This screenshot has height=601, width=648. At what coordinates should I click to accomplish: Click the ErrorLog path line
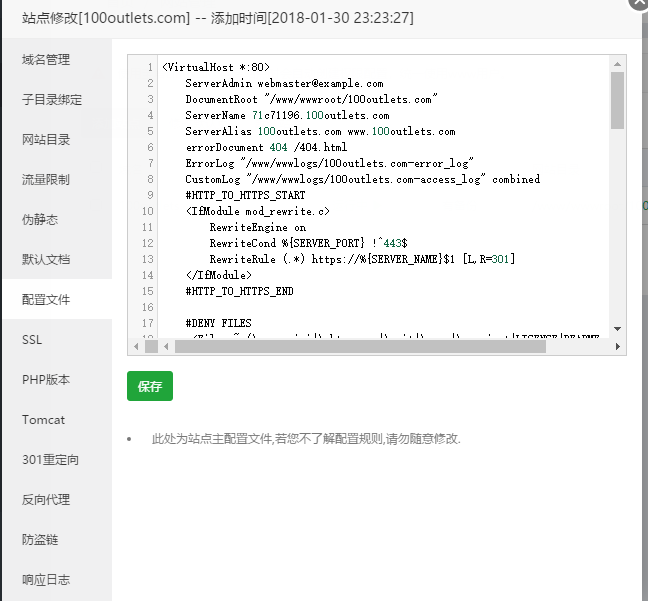[x=329, y=164]
